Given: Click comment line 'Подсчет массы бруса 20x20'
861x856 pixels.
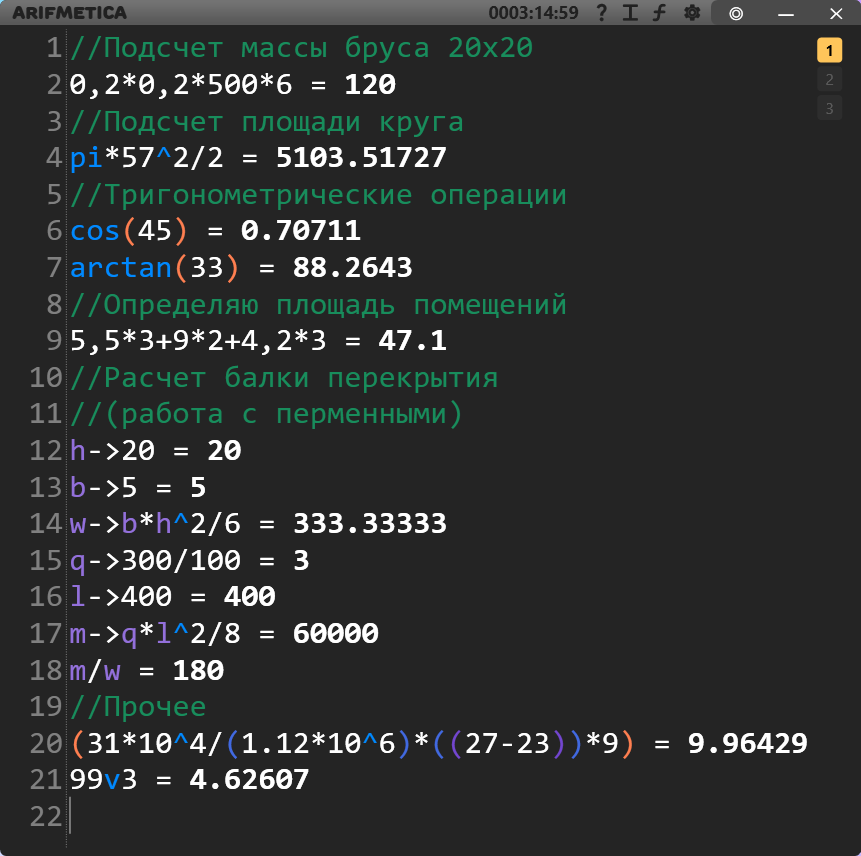Looking at the screenshot, I should pyautogui.click(x=301, y=48).
